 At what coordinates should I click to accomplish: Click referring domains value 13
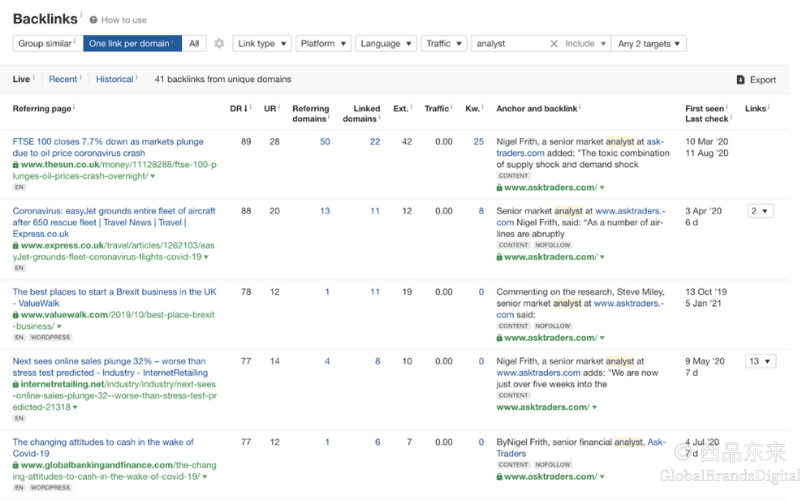click(x=325, y=211)
